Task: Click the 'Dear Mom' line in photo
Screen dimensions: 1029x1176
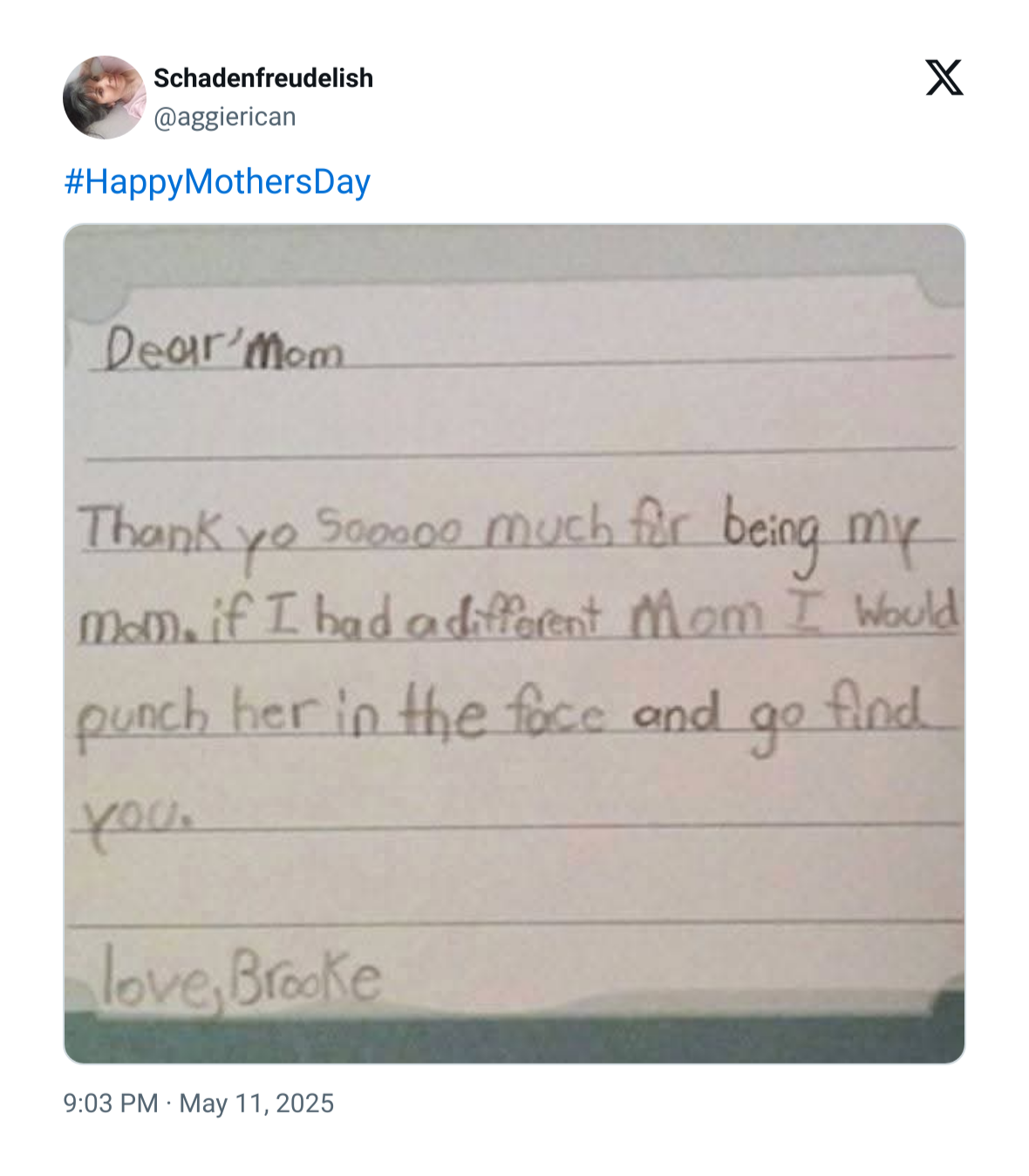Action: tap(223, 349)
